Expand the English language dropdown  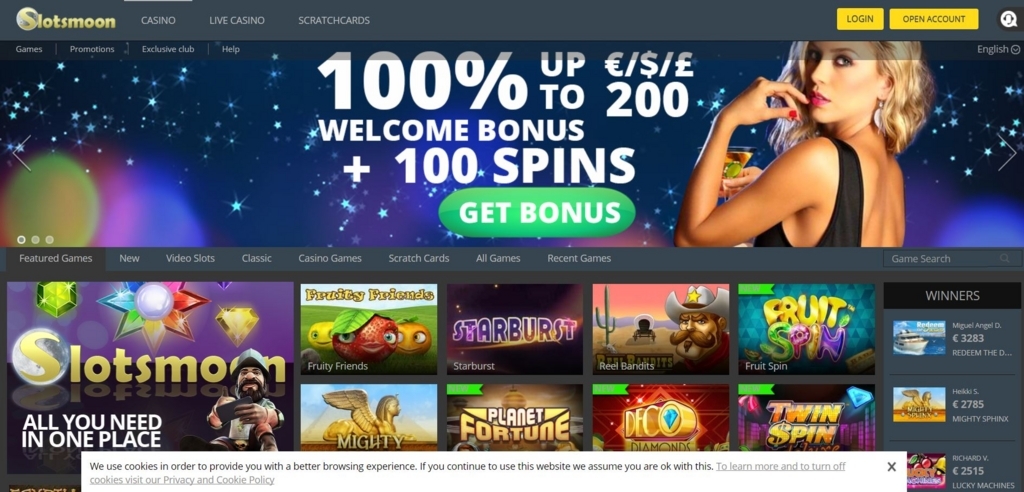999,49
